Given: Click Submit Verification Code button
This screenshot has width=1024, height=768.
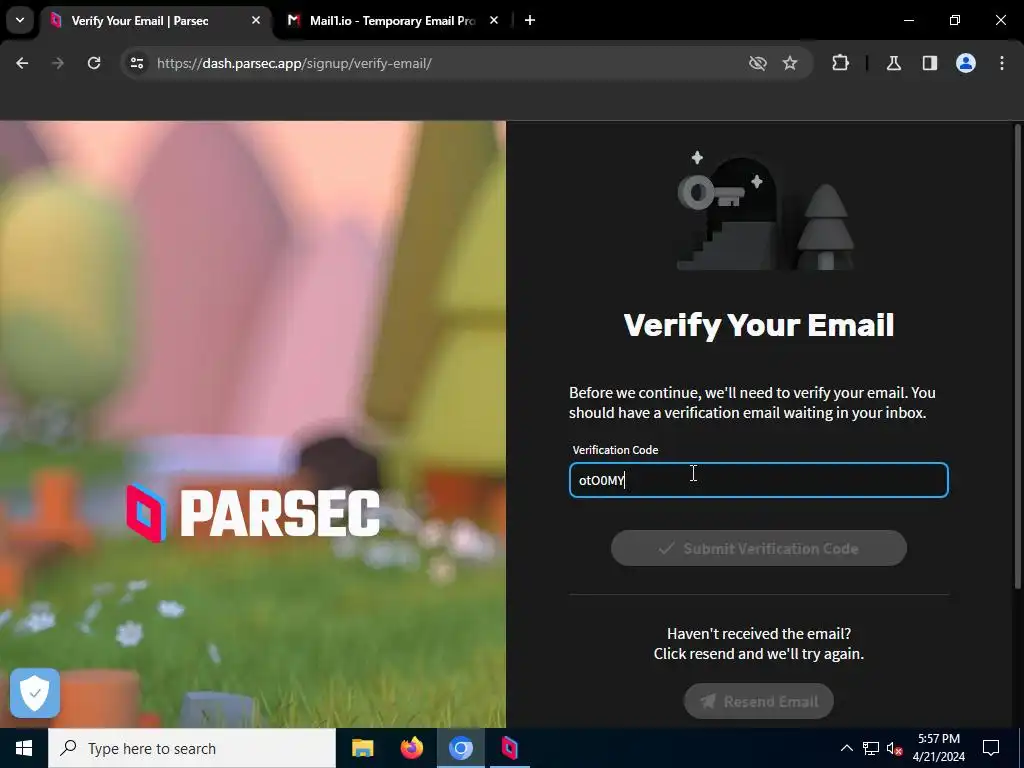Looking at the screenshot, I should [759, 548].
